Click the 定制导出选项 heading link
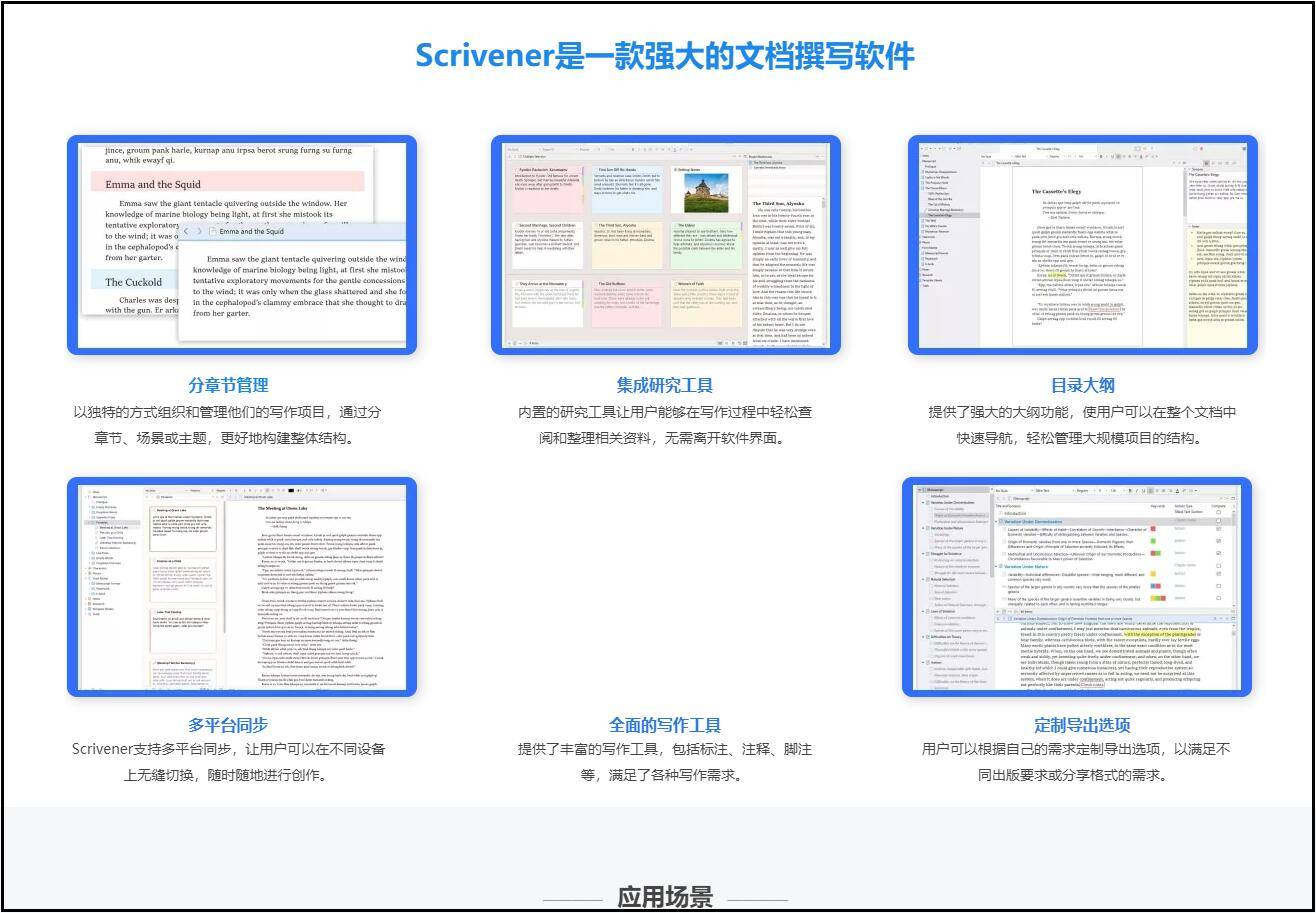This screenshot has height=913, width=1316. pos(1082,725)
